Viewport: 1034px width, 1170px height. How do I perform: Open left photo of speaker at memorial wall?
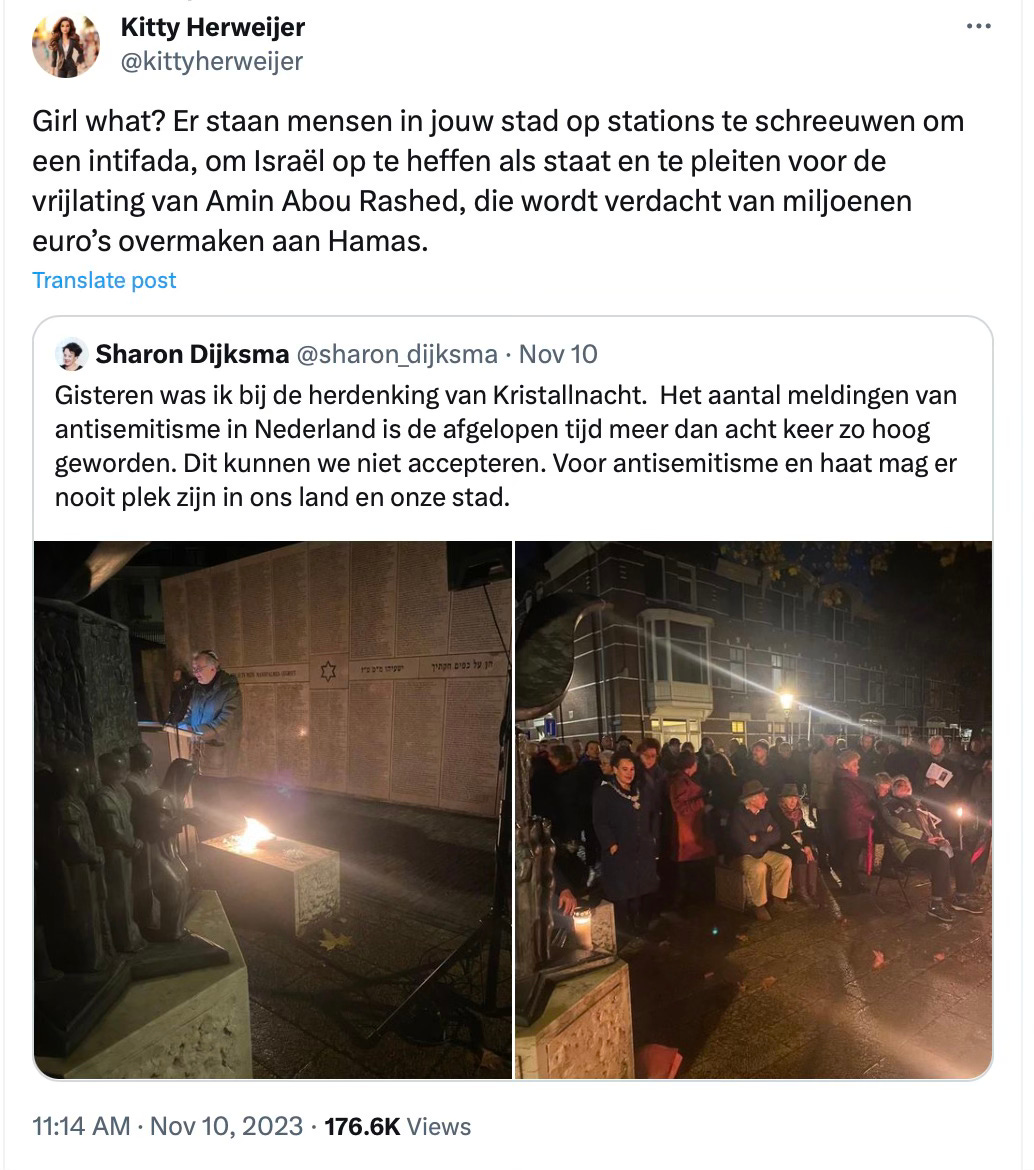click(x=273, y=810)
